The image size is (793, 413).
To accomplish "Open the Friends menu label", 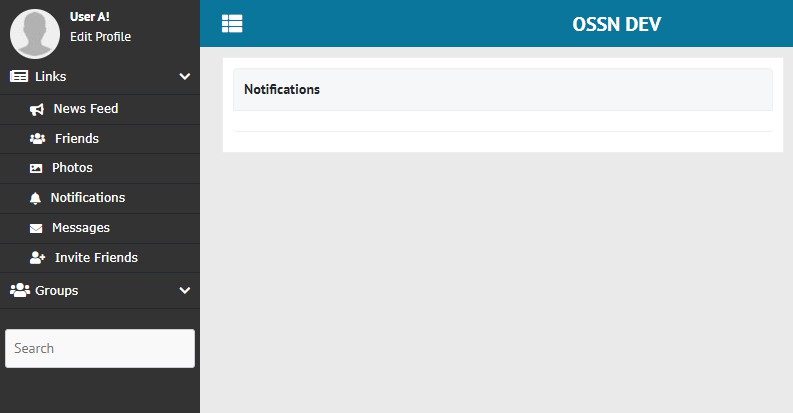I will [x=77, y=139].
